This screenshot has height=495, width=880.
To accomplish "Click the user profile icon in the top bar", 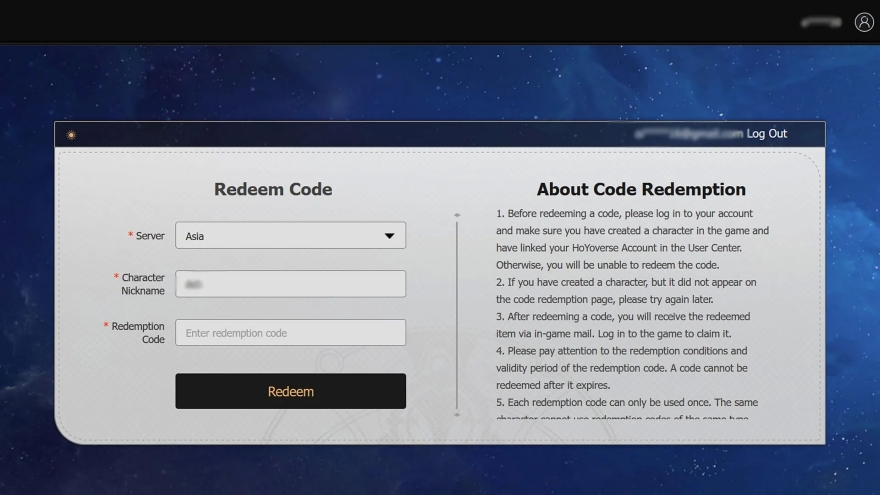I will 864,22.
